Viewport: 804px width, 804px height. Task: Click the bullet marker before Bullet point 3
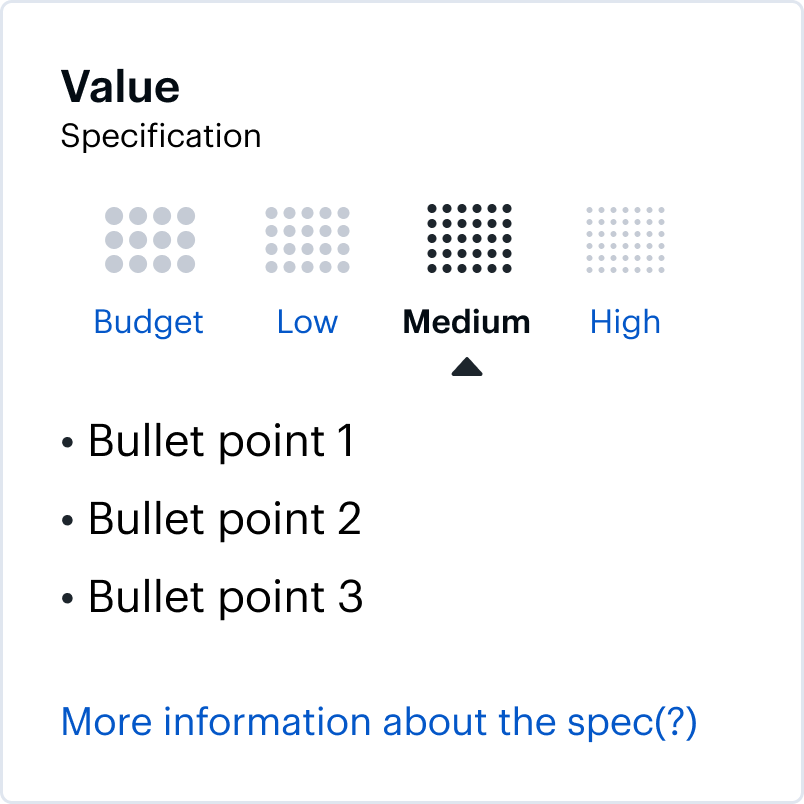tap(68, 599)
